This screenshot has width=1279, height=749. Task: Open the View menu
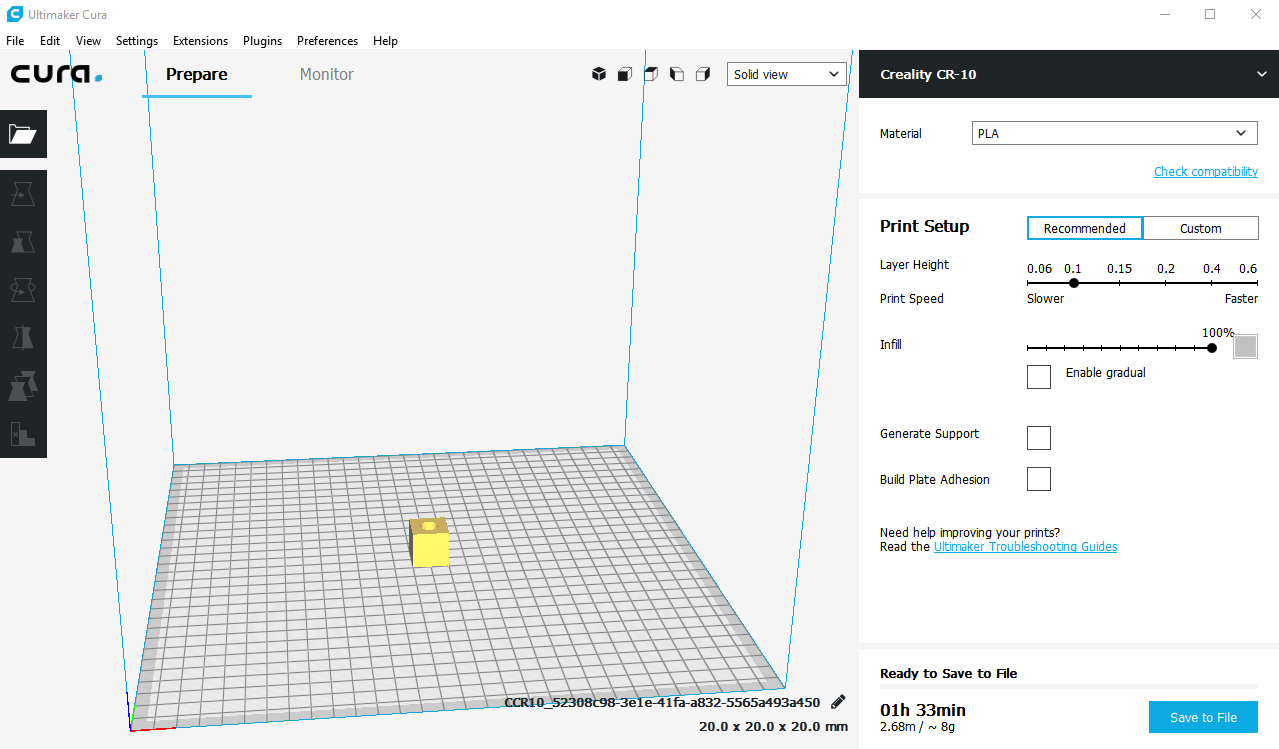88,41
